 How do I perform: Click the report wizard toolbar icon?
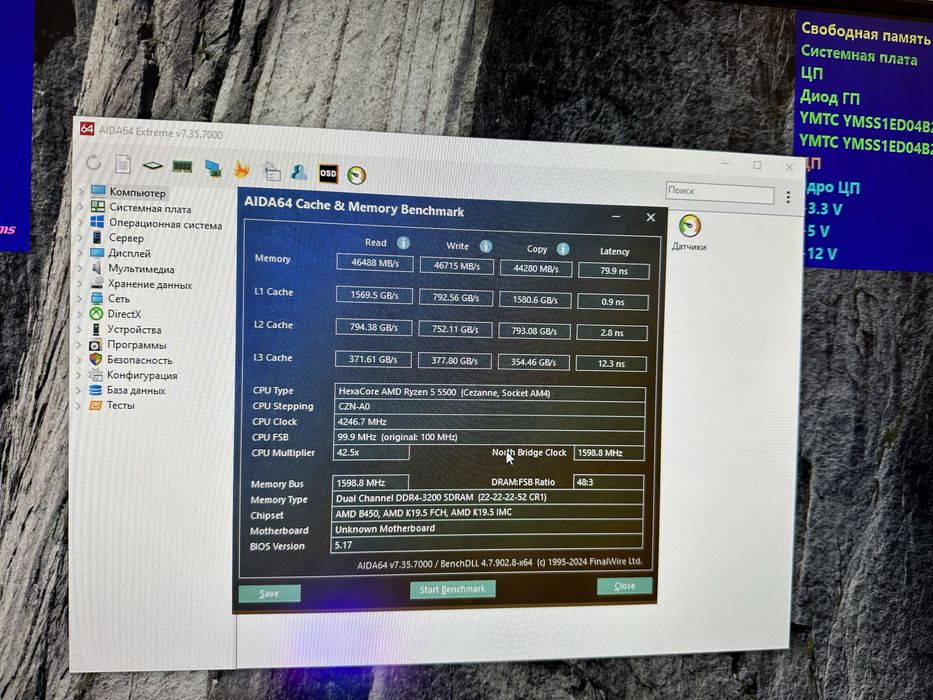pyautogui.click(x=272, y=171)
